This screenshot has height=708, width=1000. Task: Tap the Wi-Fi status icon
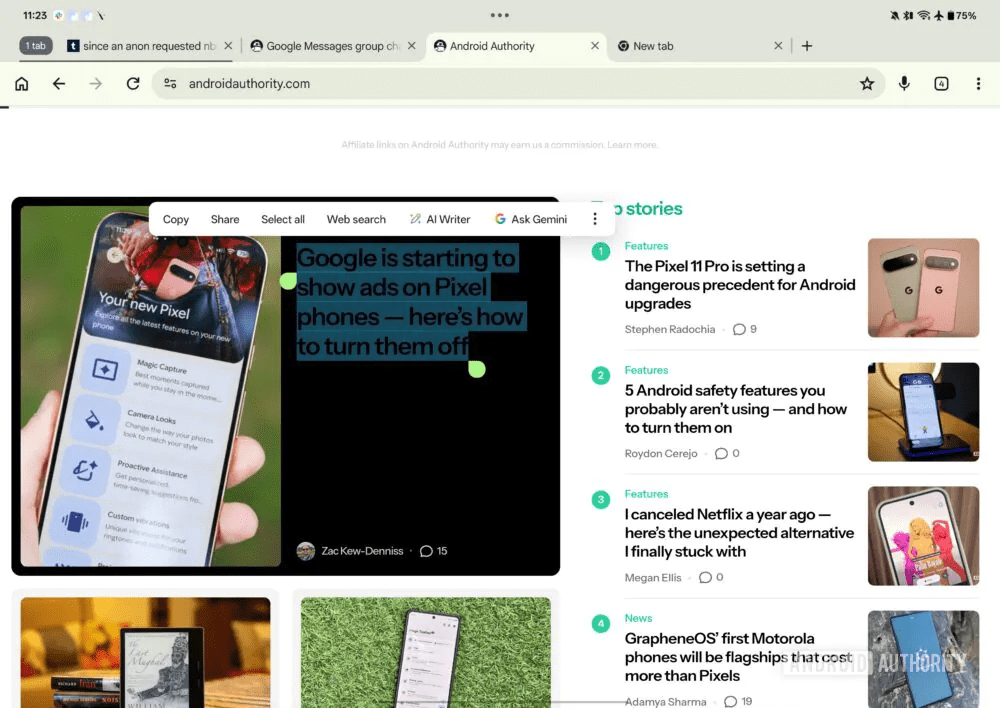click(x=923, y=15)
